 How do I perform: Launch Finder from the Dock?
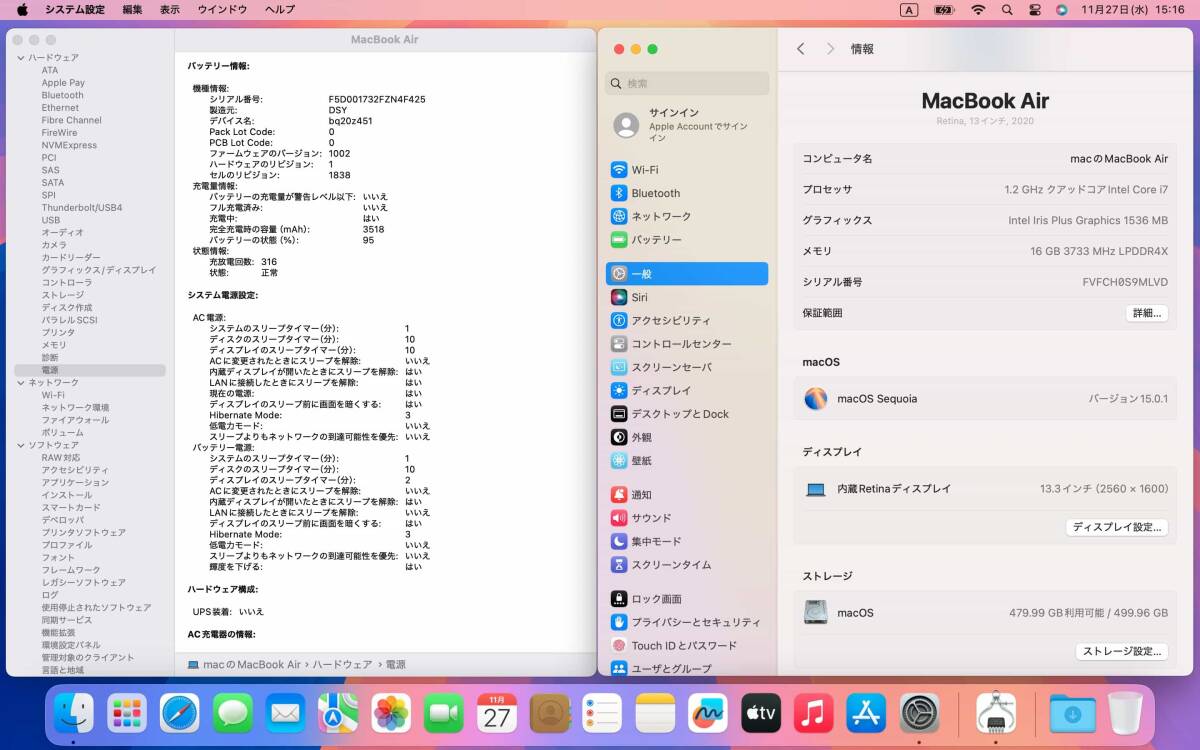pyautogui.click(x=74, y=713)
